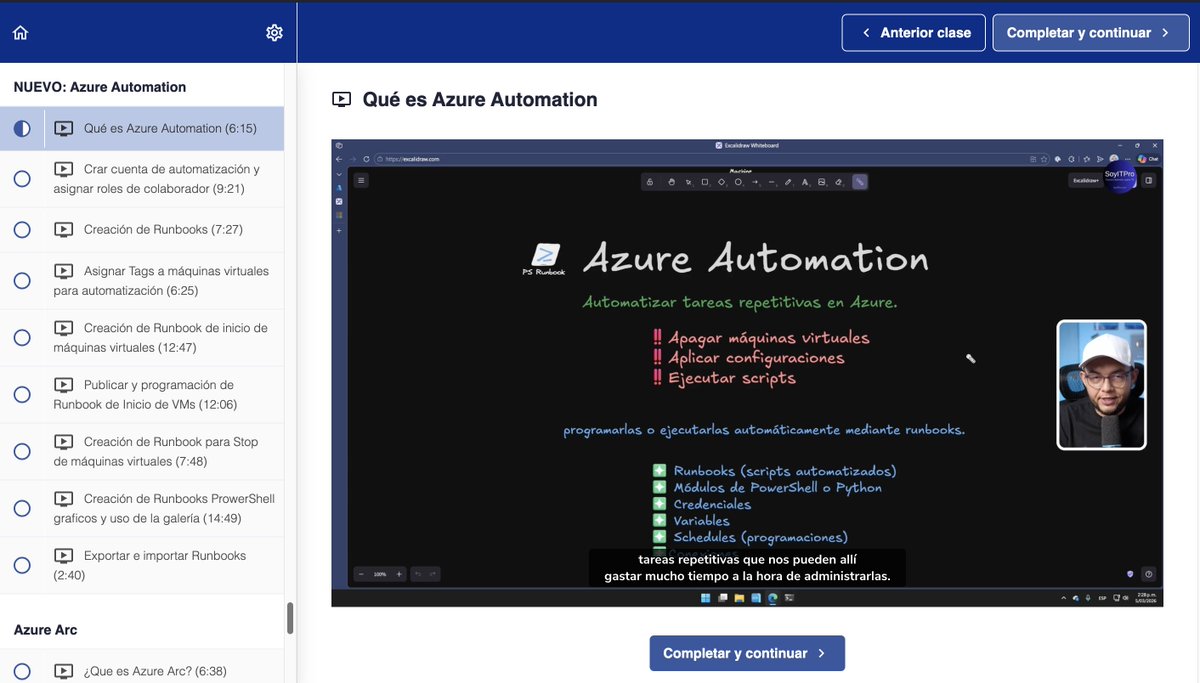Select the diamond tool in Excalidraw

pos(721,182)
